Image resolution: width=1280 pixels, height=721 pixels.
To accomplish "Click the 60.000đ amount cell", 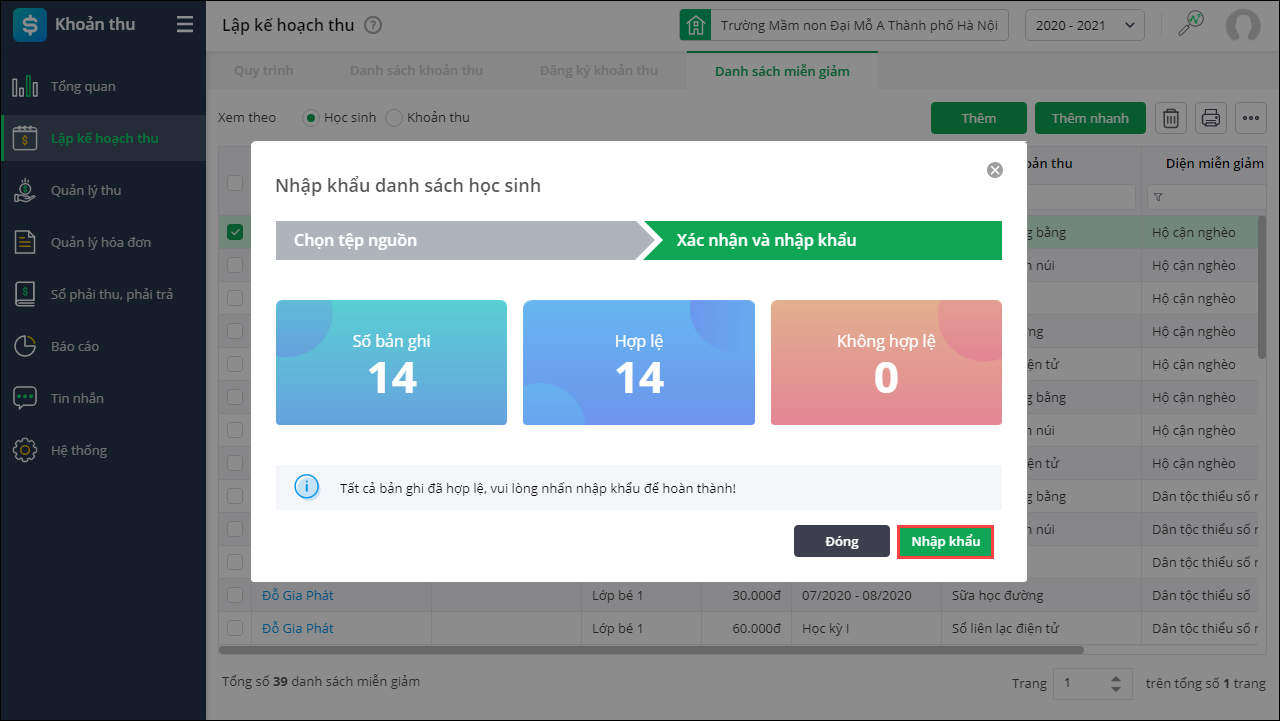I will 747,628.
